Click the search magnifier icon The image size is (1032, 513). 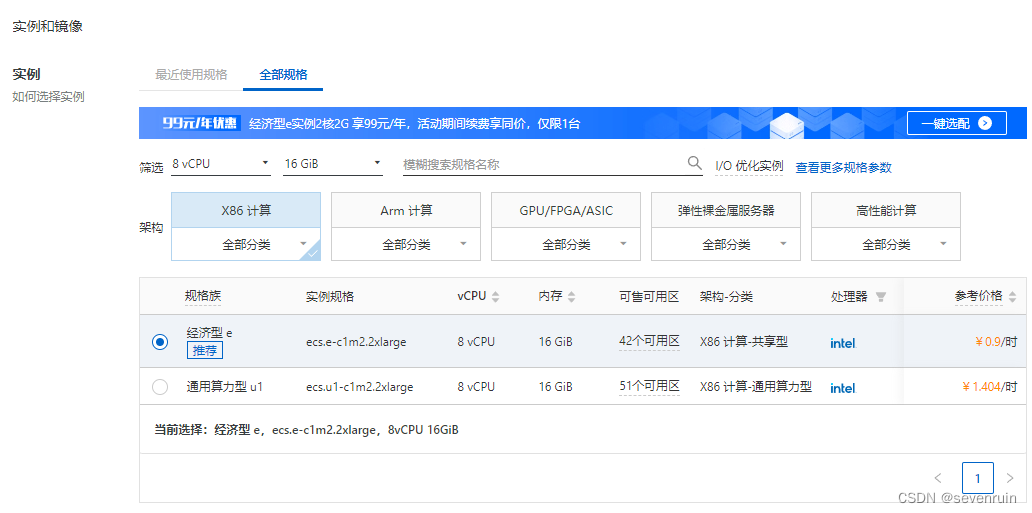point(694,163)
